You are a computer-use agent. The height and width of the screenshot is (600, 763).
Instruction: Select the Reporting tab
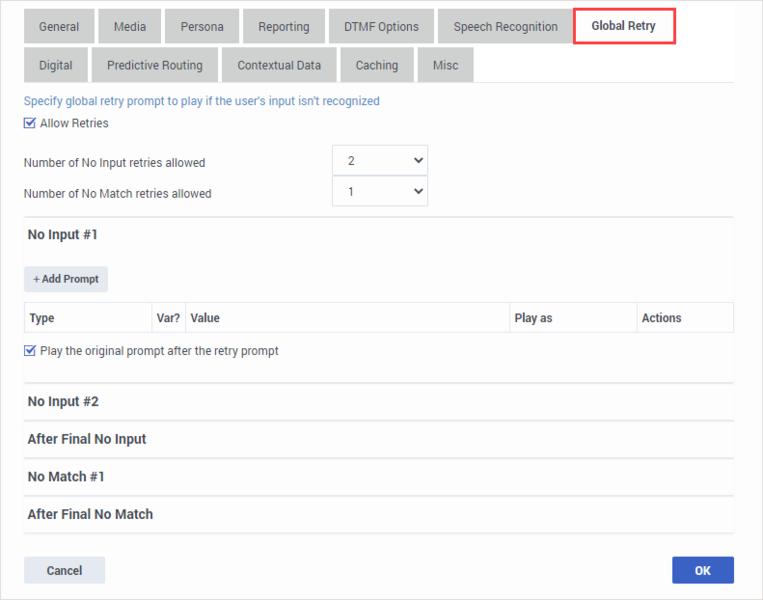pyautogui.click(x=284, y=26)
